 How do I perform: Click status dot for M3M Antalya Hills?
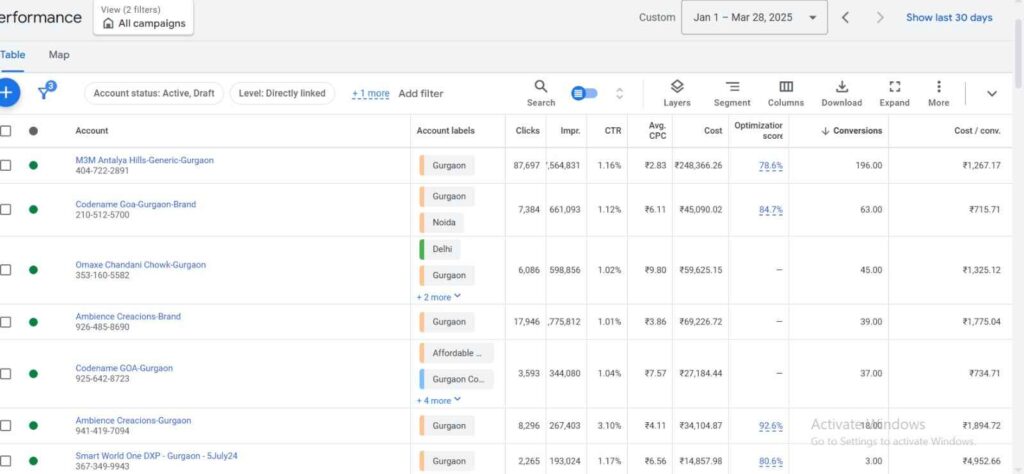coord(33,165)
